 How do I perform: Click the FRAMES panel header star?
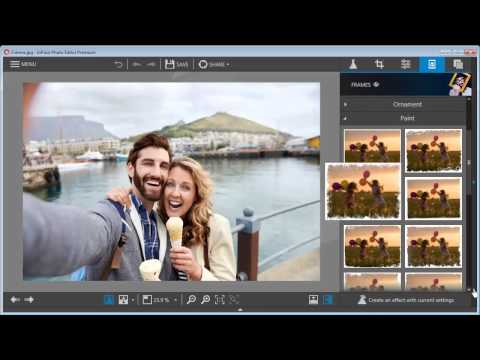(376, 84)
